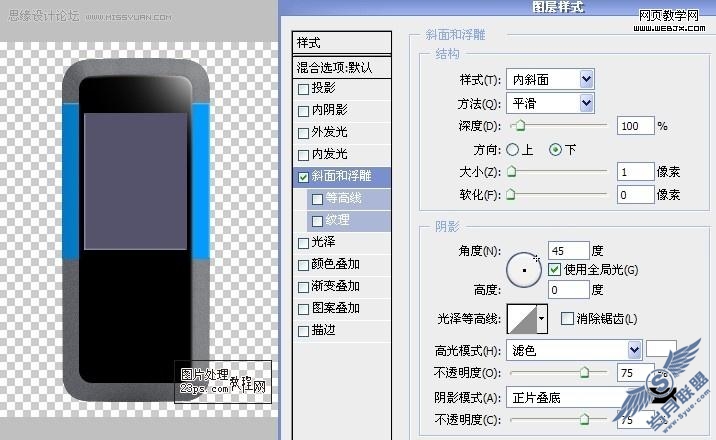Click the 高度 field showing 0
This screenshot has width=716, height=440.
pos(569,289)
